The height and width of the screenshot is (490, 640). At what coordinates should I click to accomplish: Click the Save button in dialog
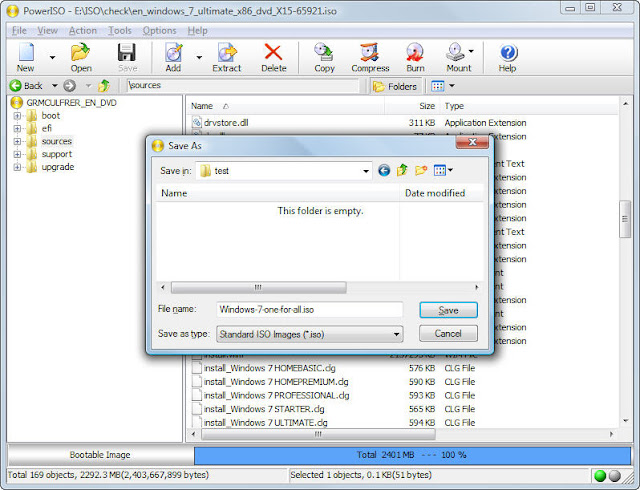click(x=448, y=310)
